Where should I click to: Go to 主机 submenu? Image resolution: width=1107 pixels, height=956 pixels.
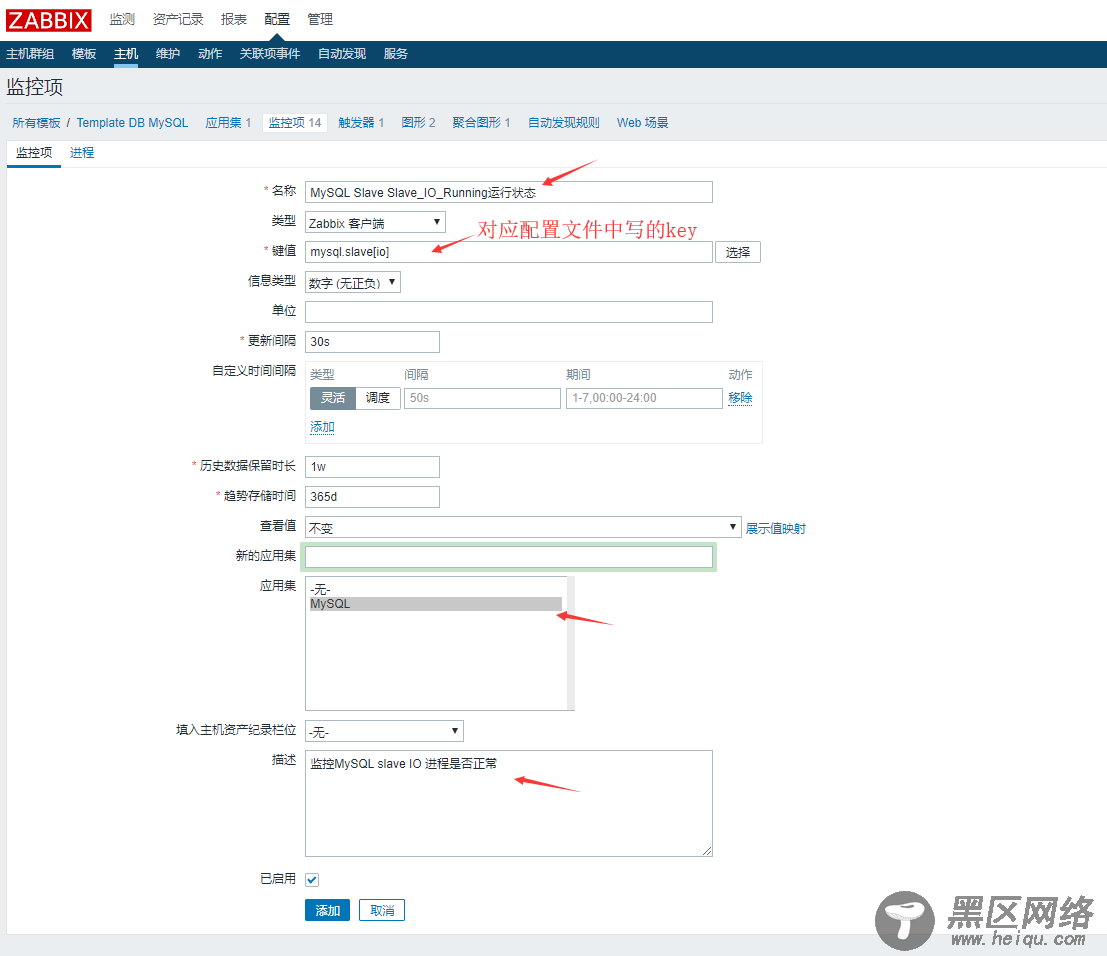point(126,54)
